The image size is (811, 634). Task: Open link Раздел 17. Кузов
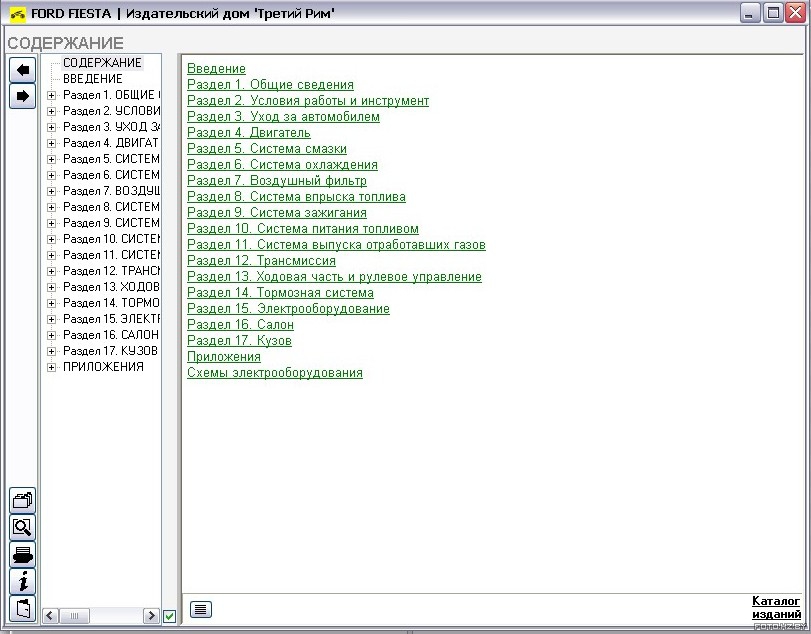(239, 341)
